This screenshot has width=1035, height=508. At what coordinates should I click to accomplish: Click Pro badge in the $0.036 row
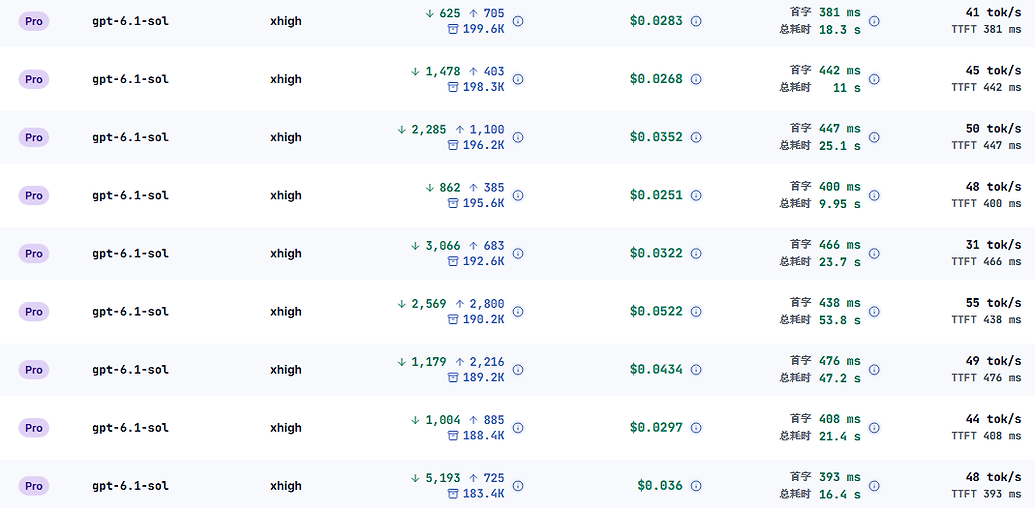(34, 486)
